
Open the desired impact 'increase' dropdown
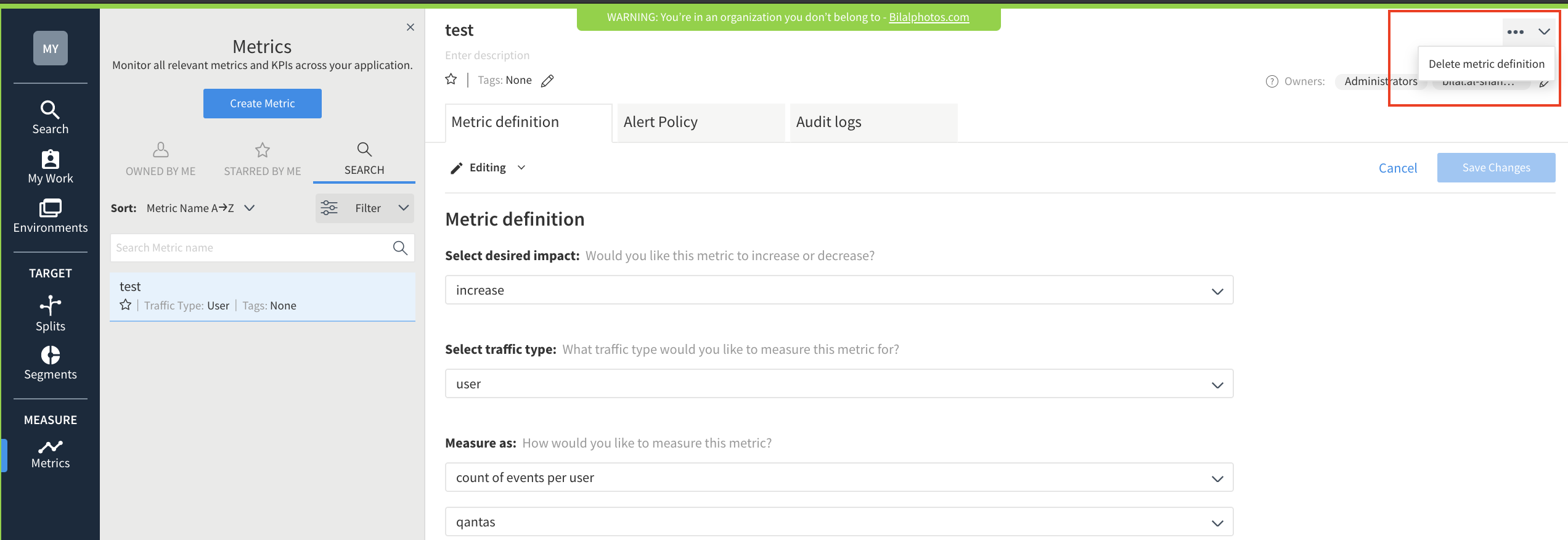click(x=839, y=290)
